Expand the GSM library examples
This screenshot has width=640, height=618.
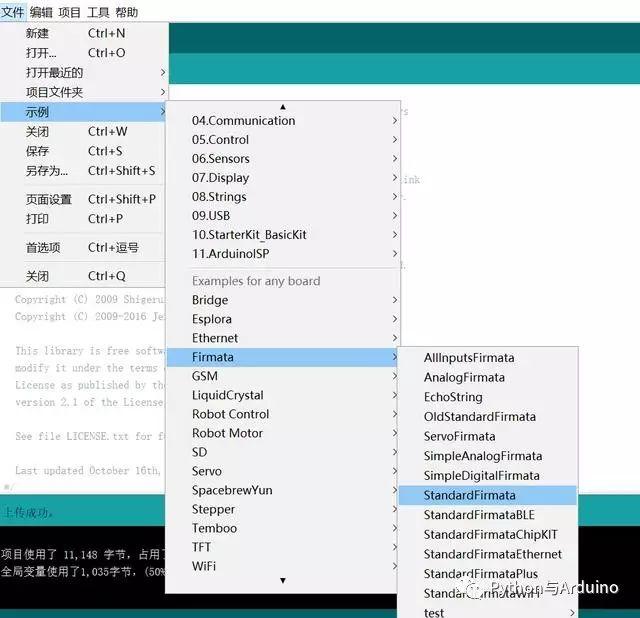tap(283, 376)
